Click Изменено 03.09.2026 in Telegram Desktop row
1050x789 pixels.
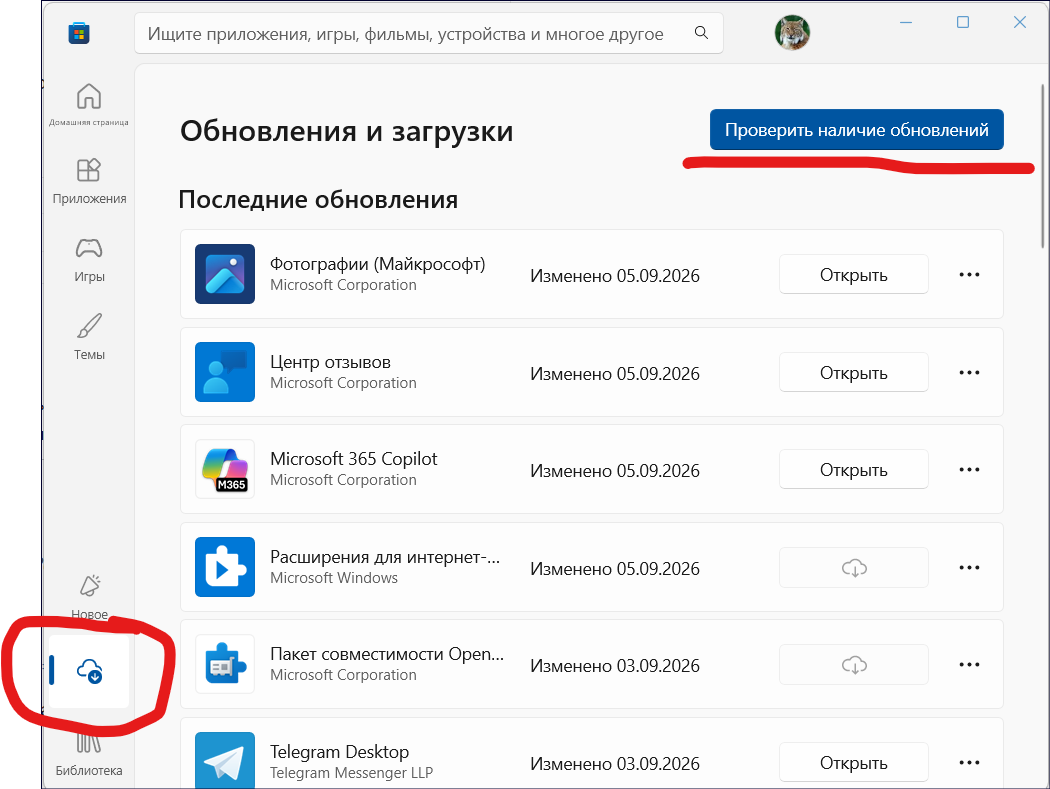[x=615, y=764]
